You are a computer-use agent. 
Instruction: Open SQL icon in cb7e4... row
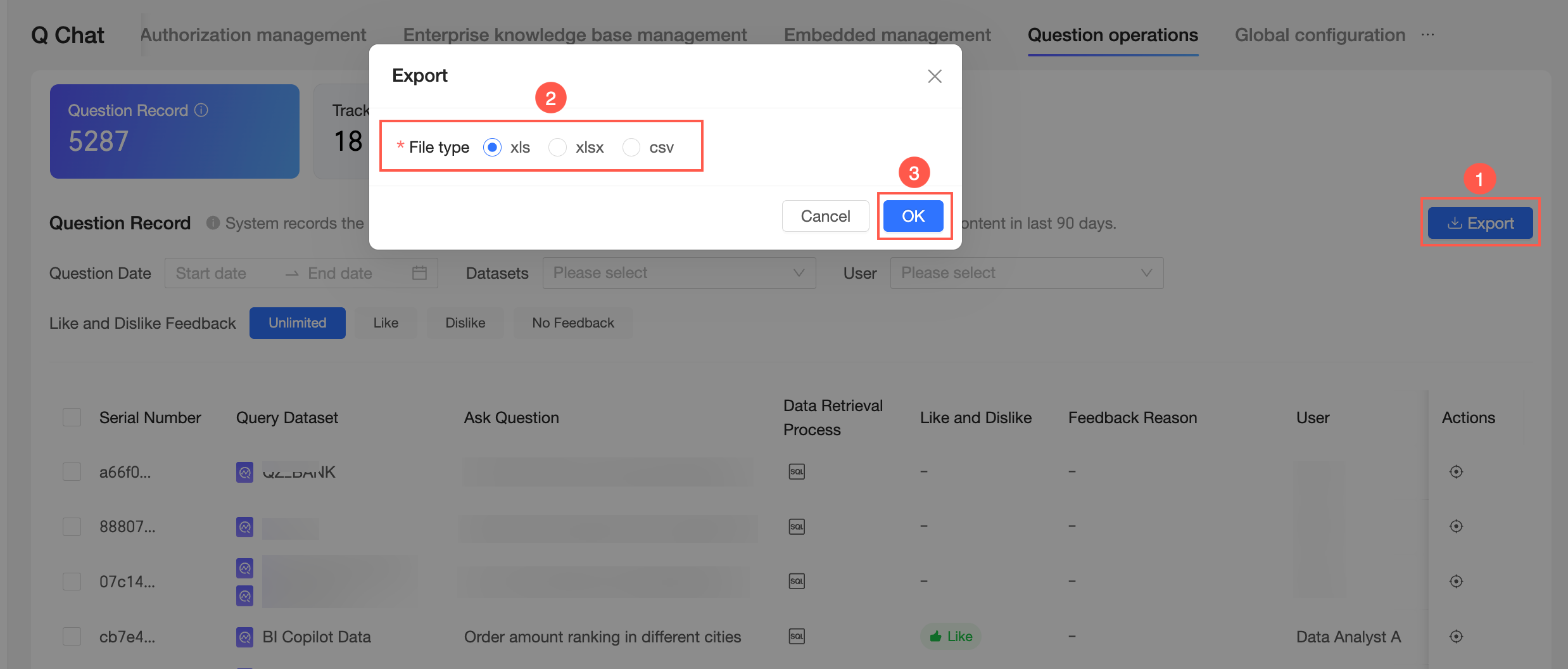coord(797,636)
